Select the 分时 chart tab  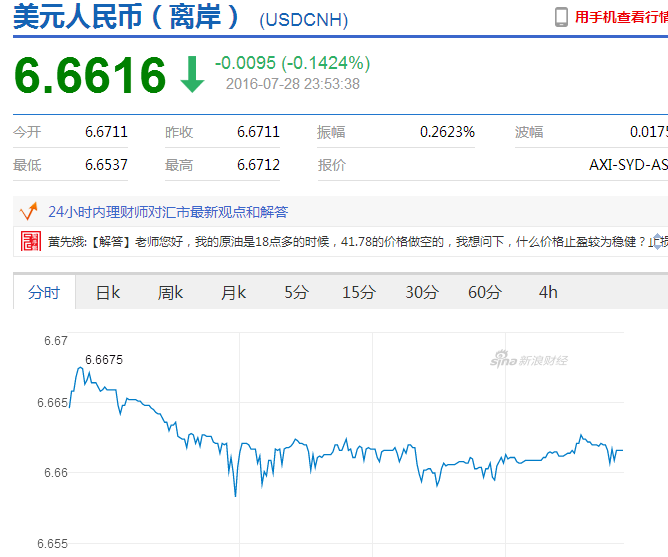point(44,292)
